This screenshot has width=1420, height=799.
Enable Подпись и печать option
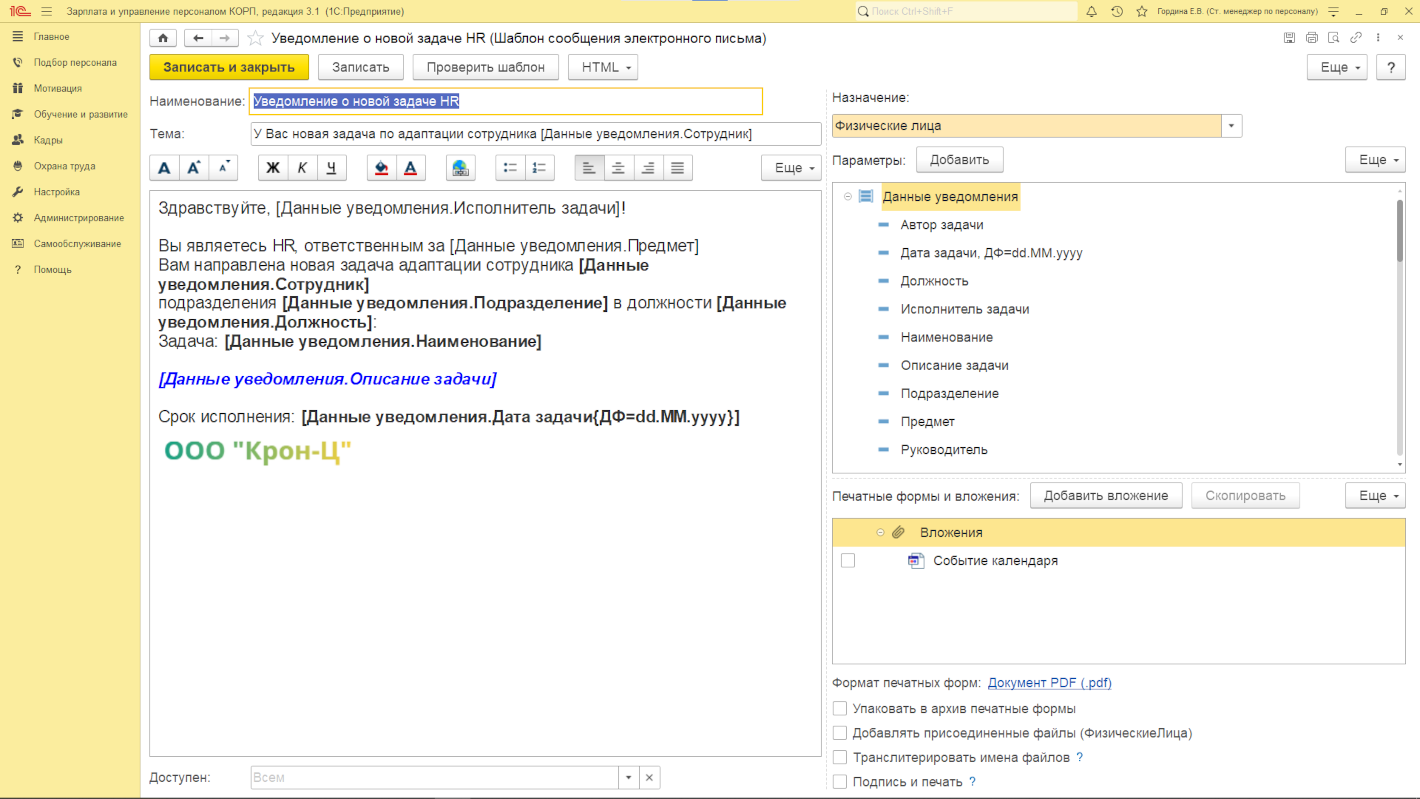840,782
